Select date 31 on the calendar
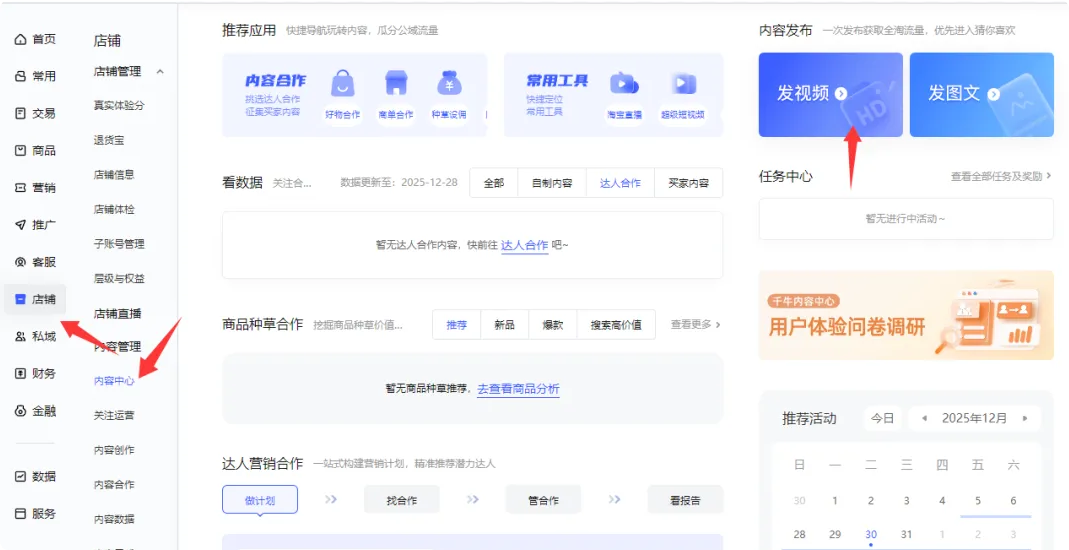The height and width of the screenshot is (550, 1069). (x=906, y=534)
